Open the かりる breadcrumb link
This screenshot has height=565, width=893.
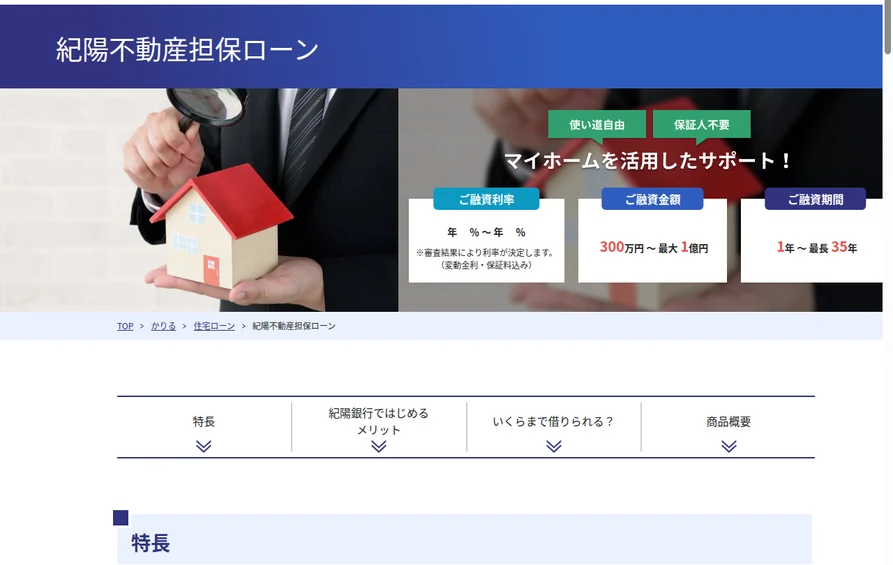[163, 326]
